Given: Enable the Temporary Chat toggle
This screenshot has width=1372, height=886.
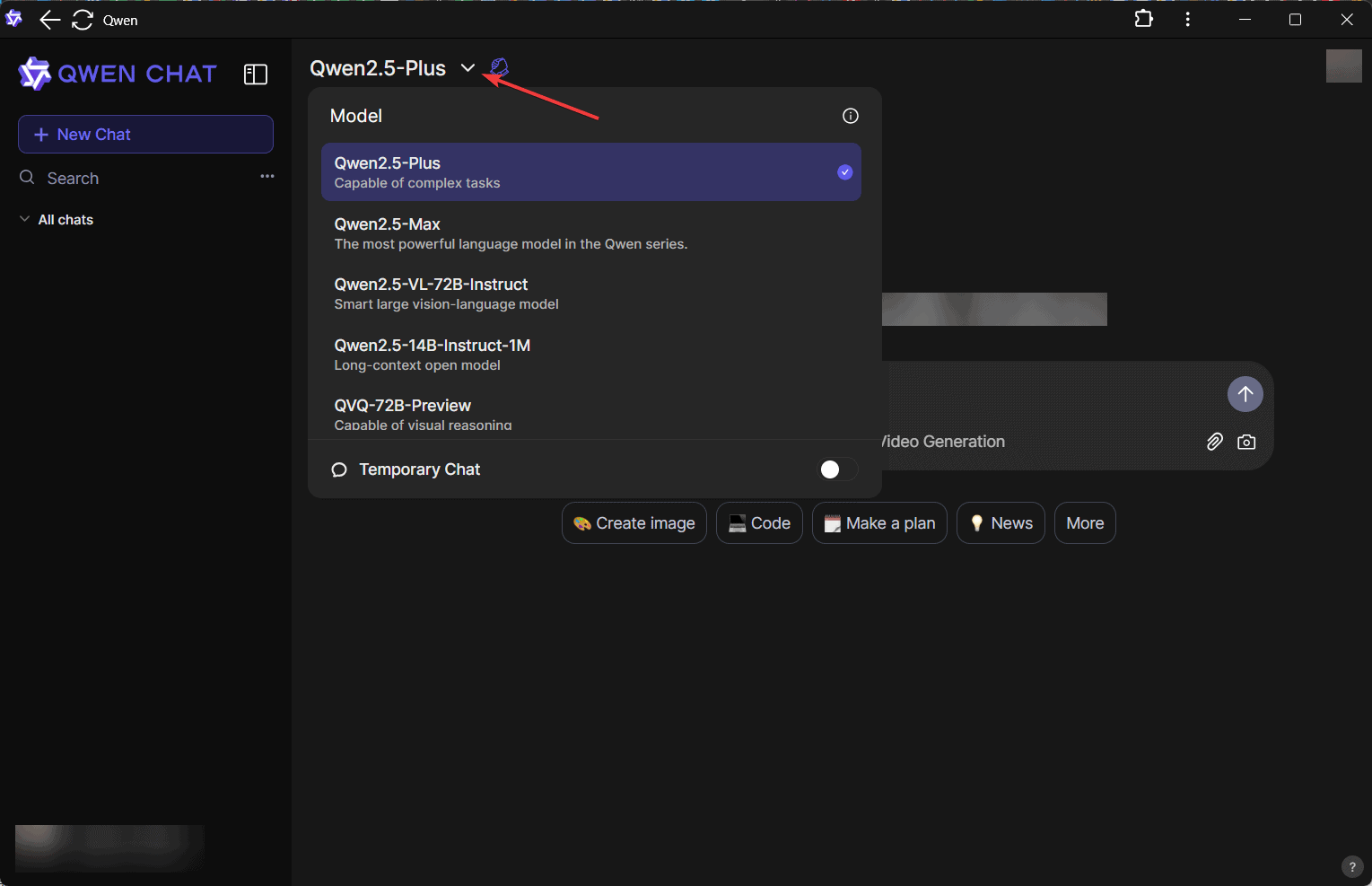Looking at the screenshot, I should 838,469.
